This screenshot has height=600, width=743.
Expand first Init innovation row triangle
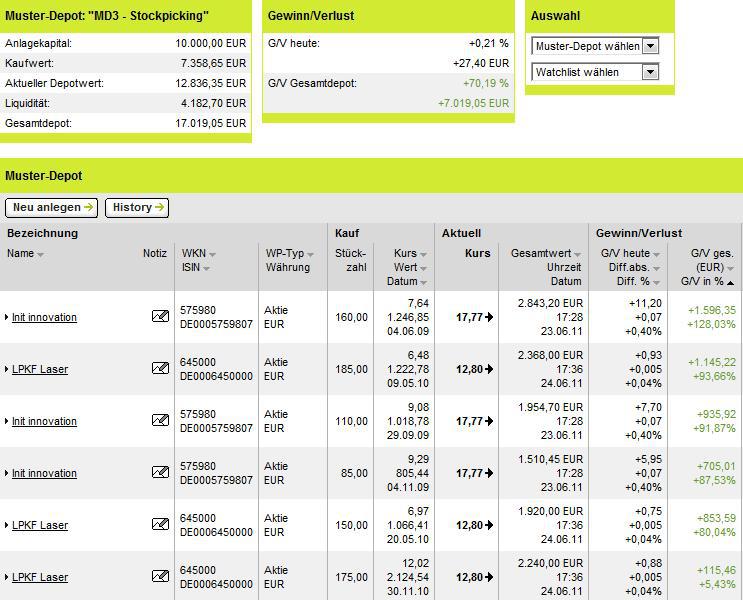coord(7,317)
